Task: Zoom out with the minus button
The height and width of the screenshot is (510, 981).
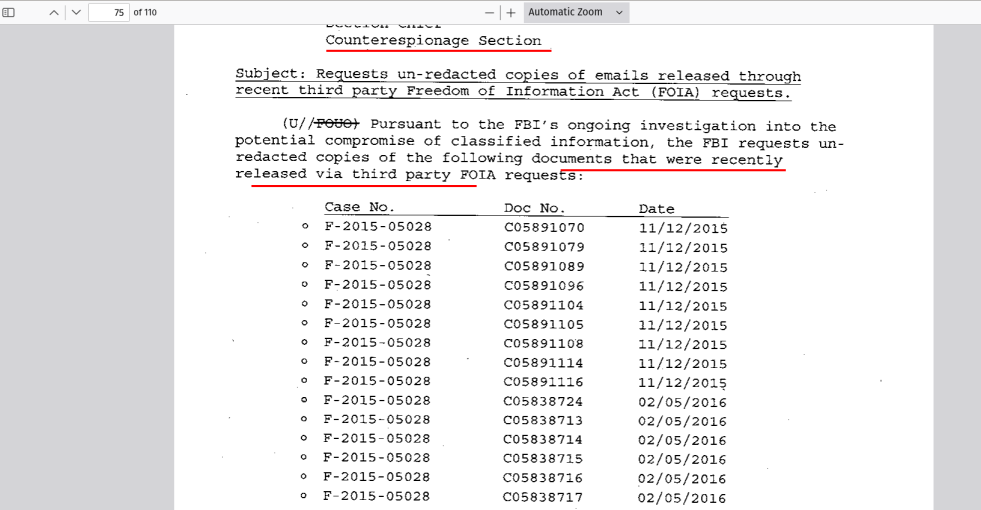Action: 489,12
